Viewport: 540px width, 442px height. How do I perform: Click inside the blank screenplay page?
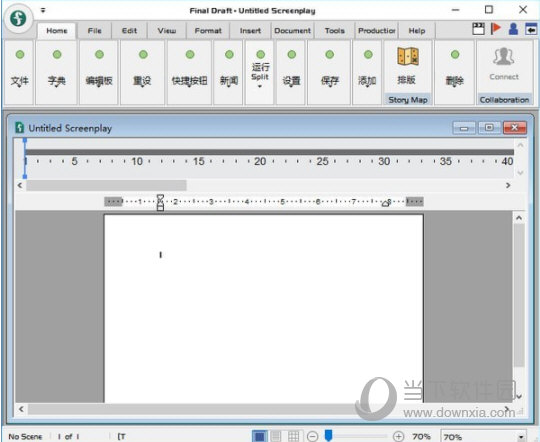point(264,308)
